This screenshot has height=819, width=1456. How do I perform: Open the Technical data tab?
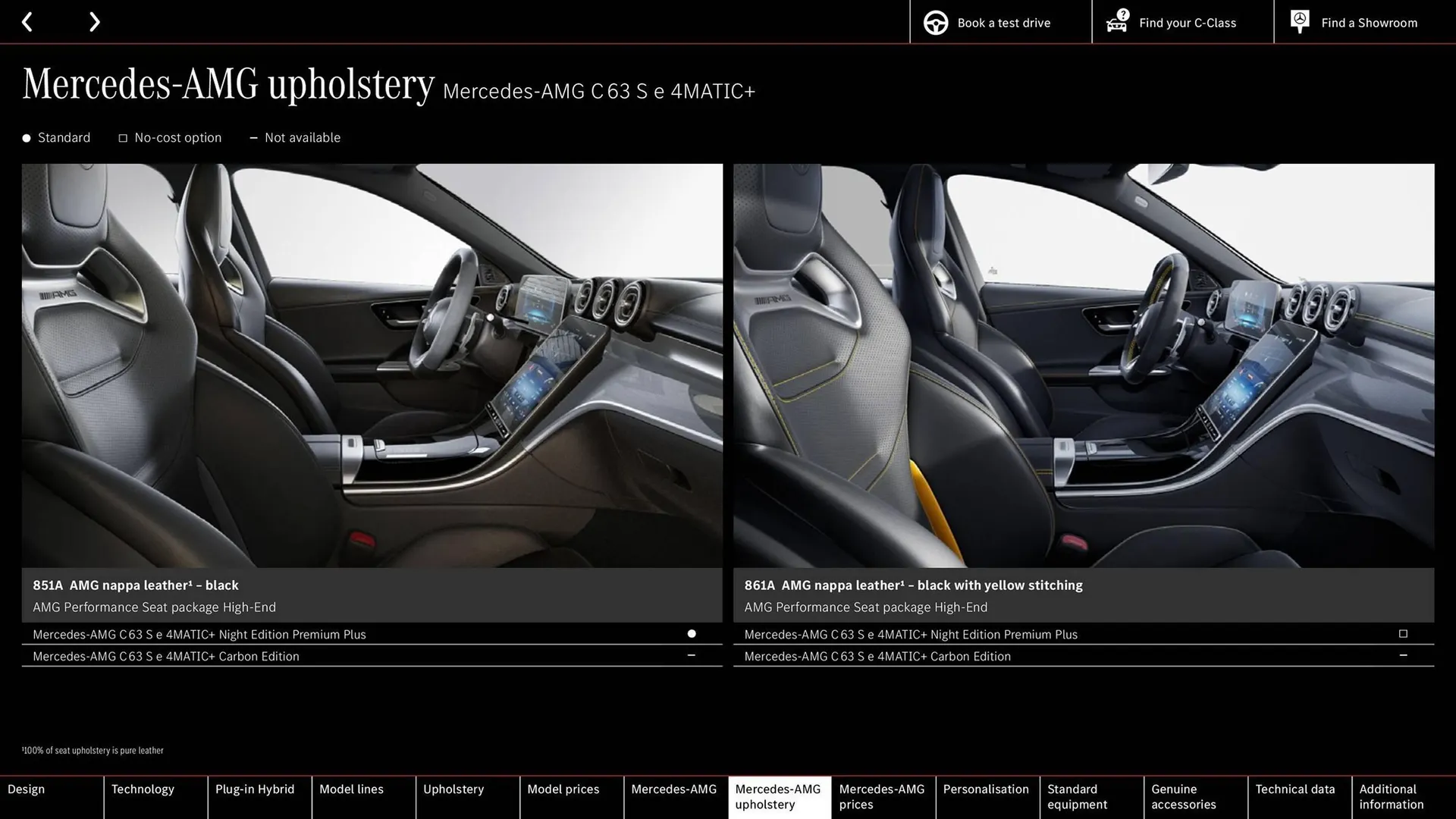point(1297,789)
